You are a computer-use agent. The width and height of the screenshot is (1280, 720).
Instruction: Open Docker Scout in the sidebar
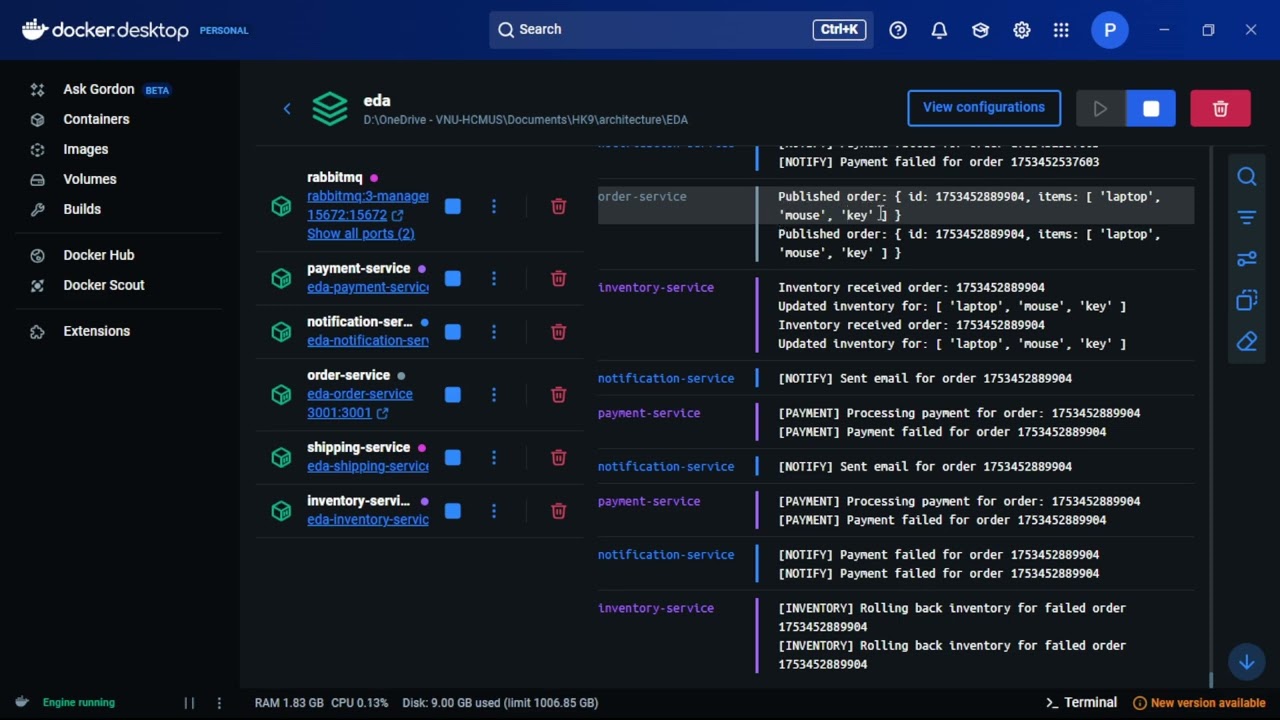[103, 285]
